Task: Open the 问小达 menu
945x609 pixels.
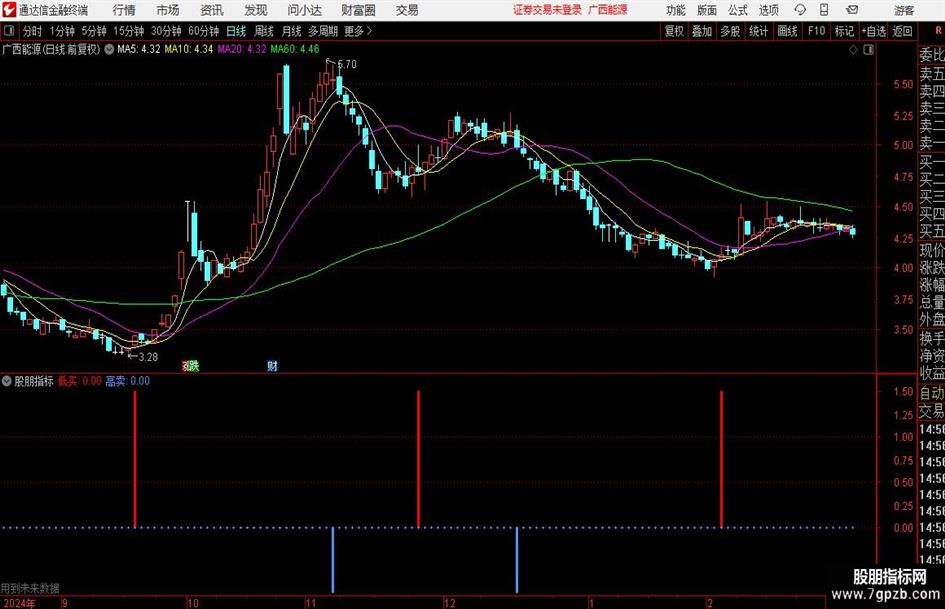Action: coord(304,10)
